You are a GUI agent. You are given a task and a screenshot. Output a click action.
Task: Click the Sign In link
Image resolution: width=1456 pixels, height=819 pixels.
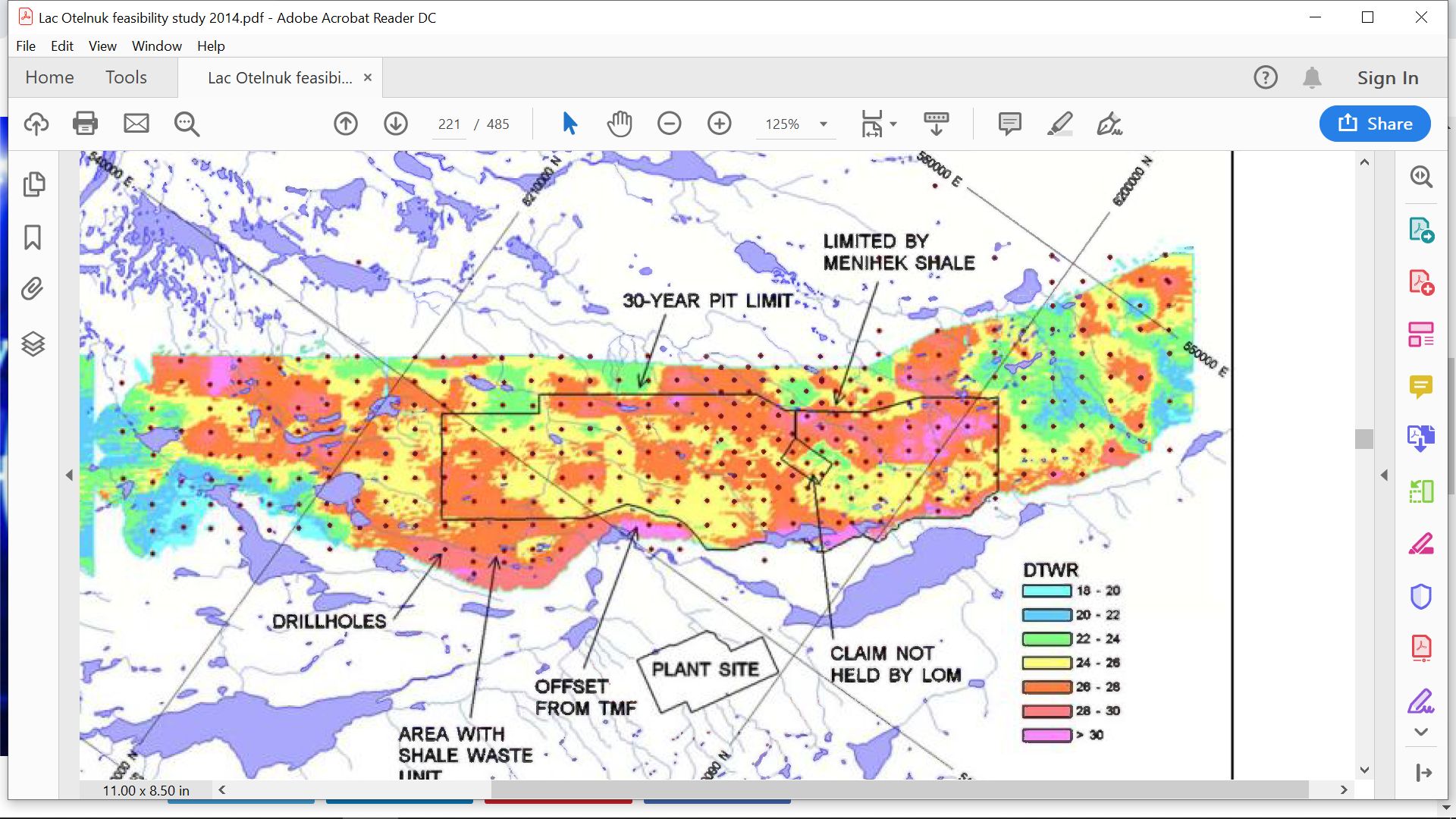point(1387,78)
